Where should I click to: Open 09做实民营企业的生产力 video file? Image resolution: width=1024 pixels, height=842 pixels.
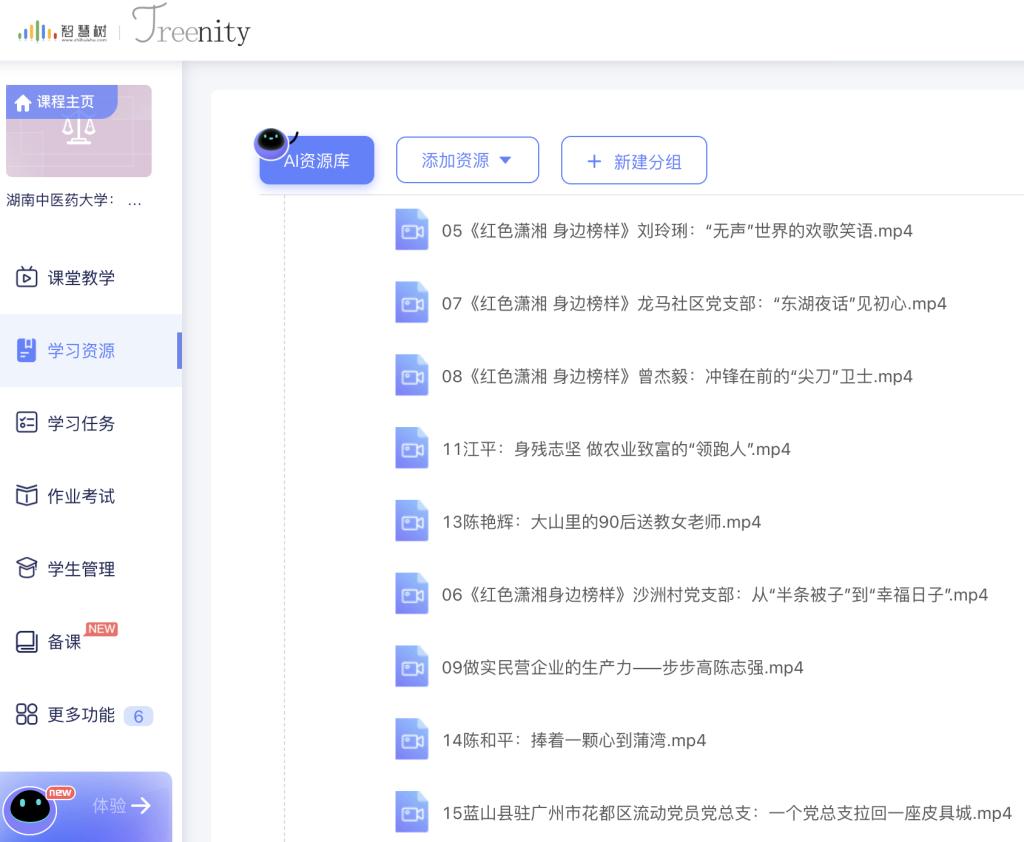622,668
